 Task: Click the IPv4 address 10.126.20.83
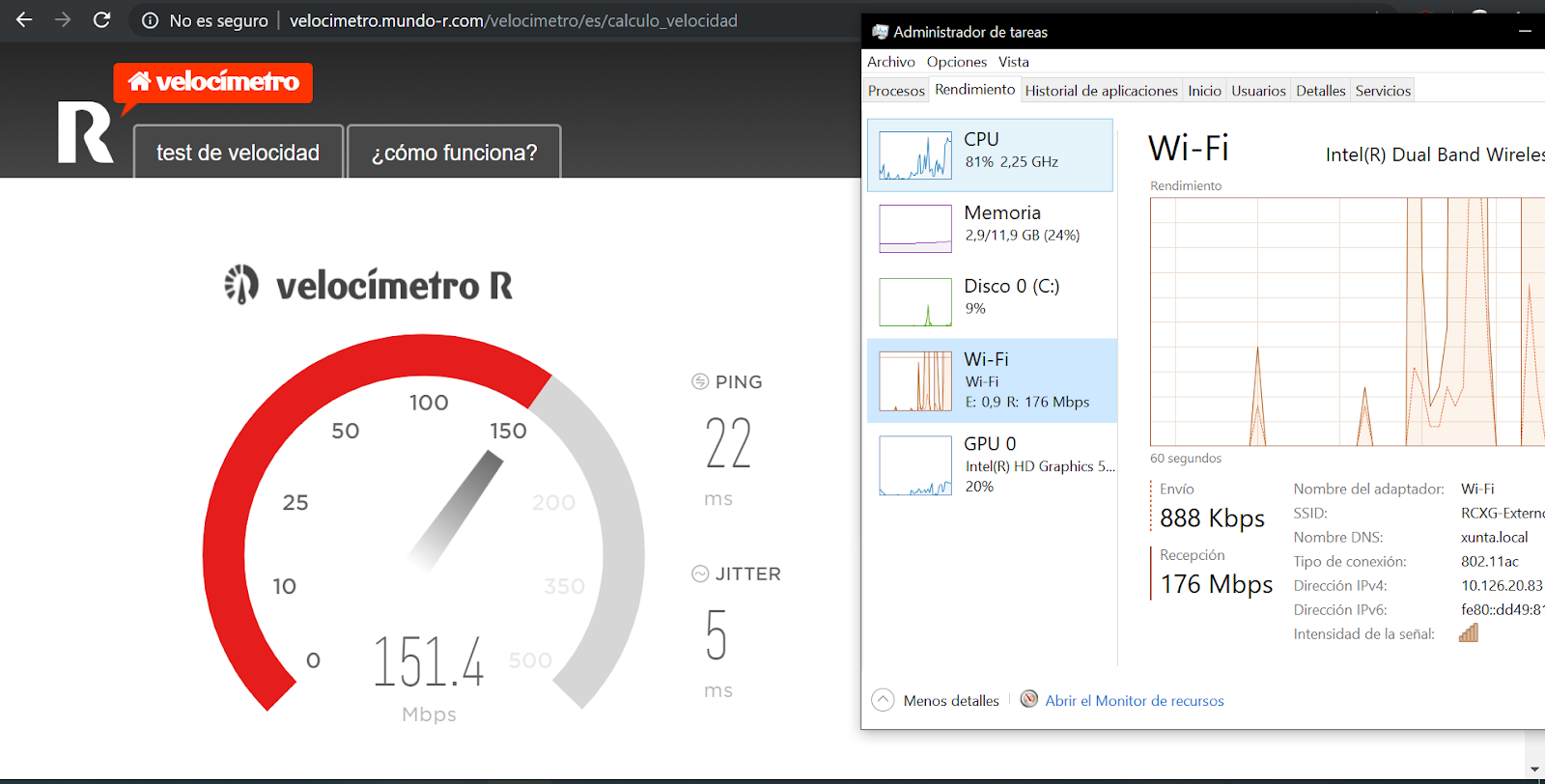(x=1502, y=586)
